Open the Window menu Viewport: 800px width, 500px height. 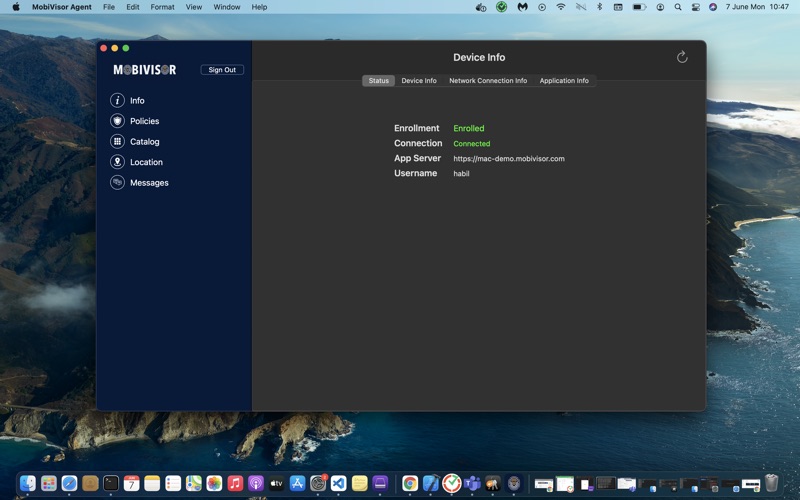click(227, 7)
